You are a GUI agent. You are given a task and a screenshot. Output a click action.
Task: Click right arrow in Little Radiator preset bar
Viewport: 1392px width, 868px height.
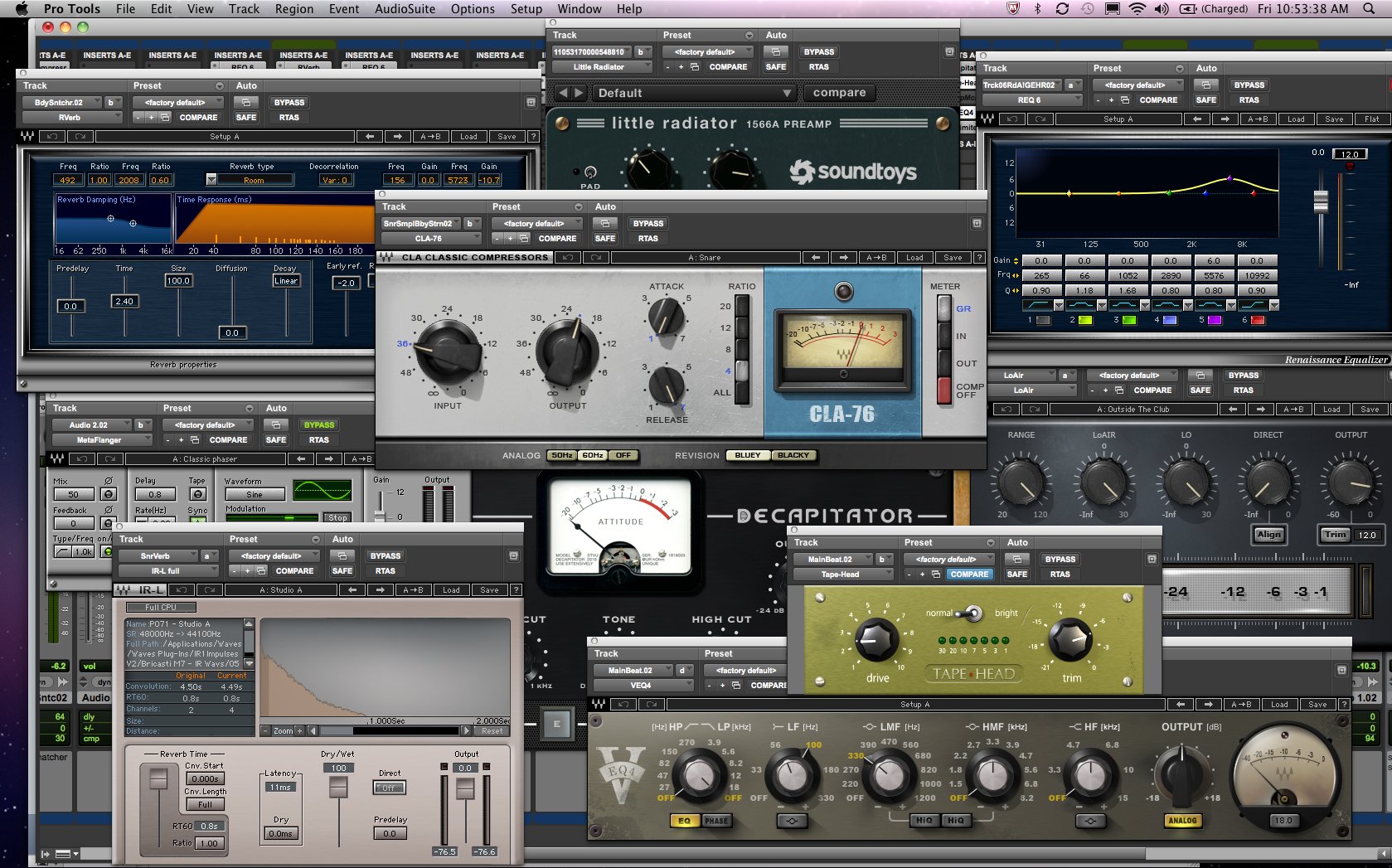point(579,93)
